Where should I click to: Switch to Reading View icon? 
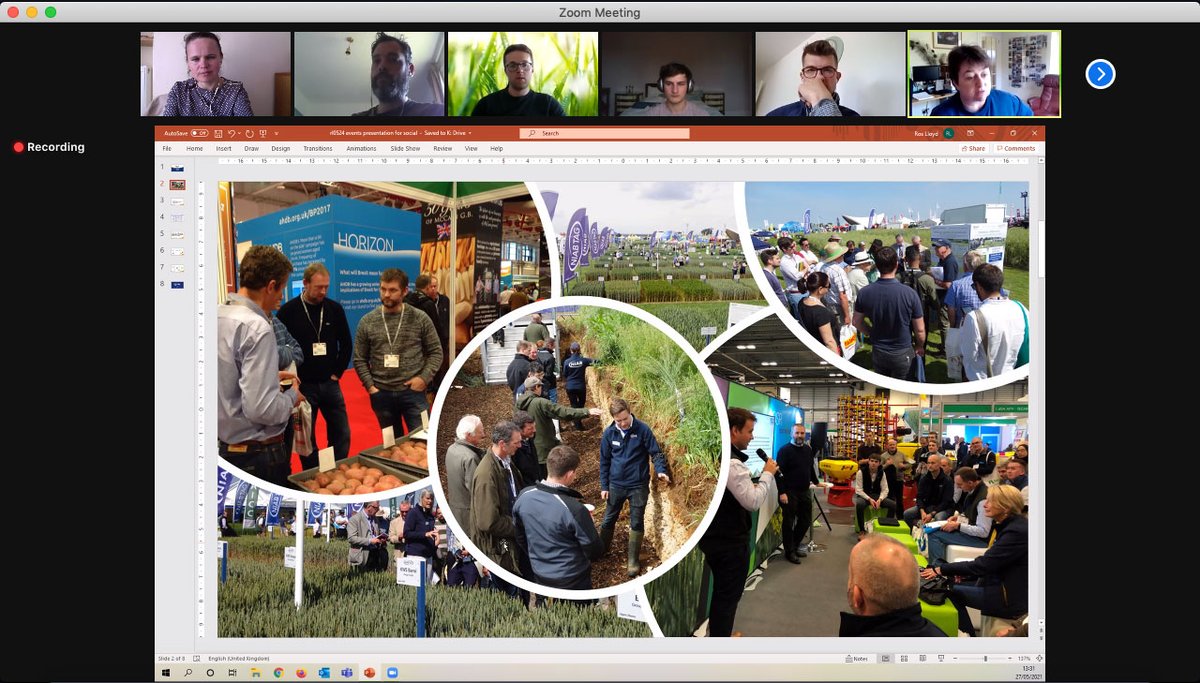(x=923, y=659)
